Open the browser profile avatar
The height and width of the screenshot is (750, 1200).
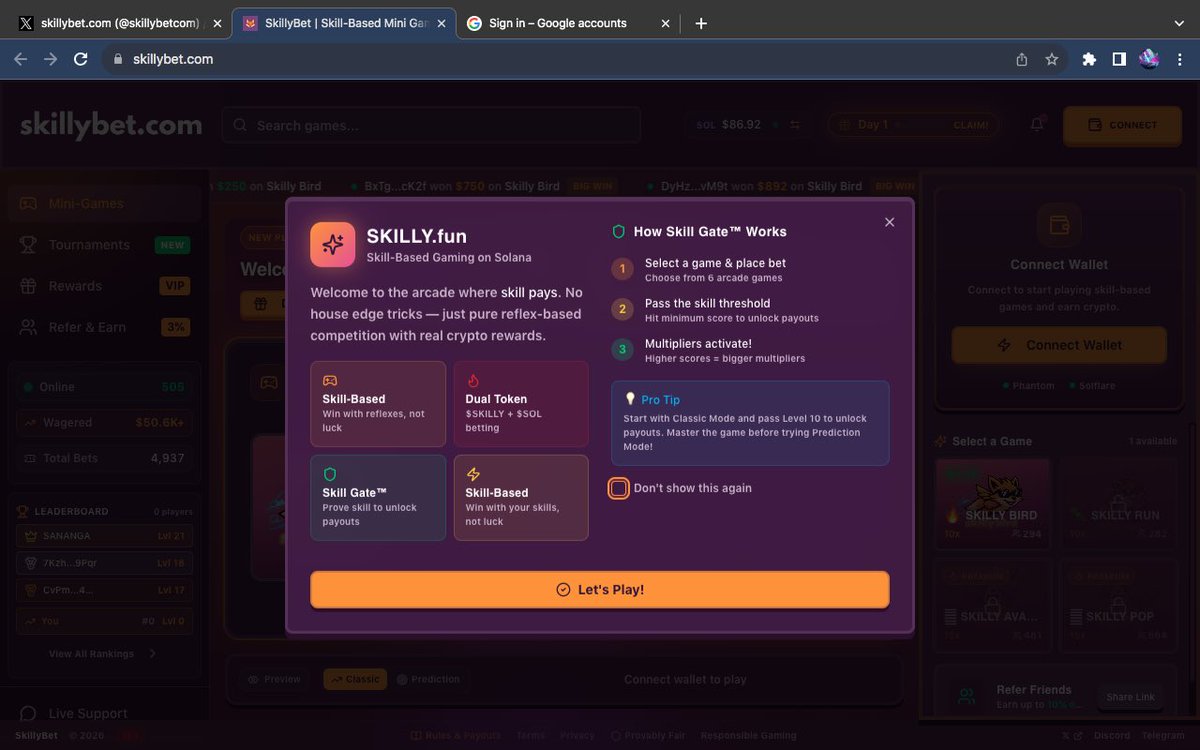click(1149, 59)
